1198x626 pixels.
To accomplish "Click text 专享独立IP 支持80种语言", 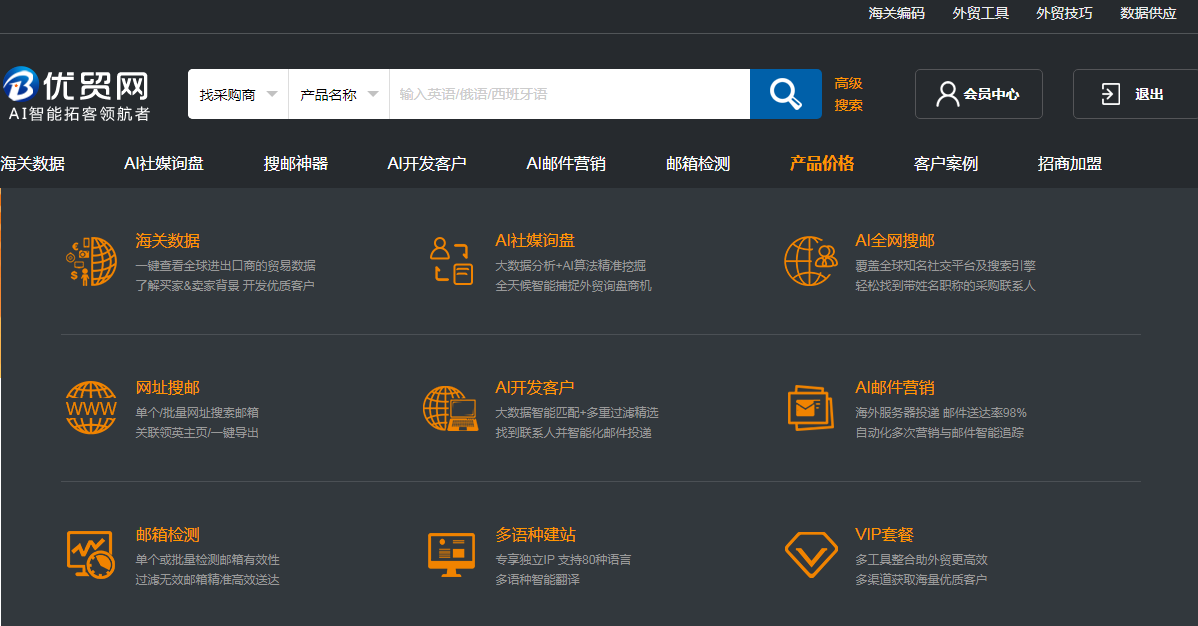I will pos(563,560).
